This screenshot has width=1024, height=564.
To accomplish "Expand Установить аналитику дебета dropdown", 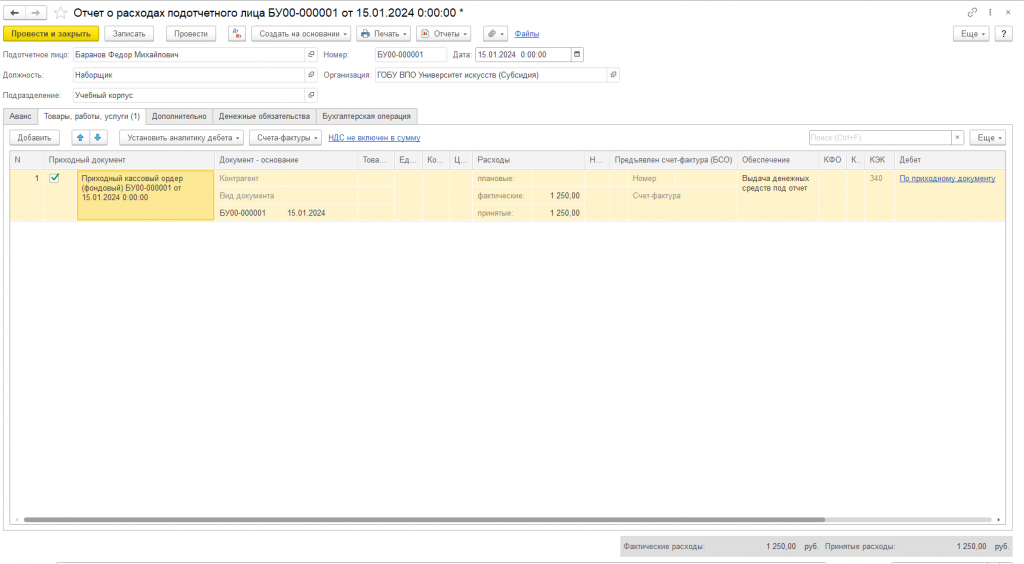I will pyautogui.click(x=182, y=138).
